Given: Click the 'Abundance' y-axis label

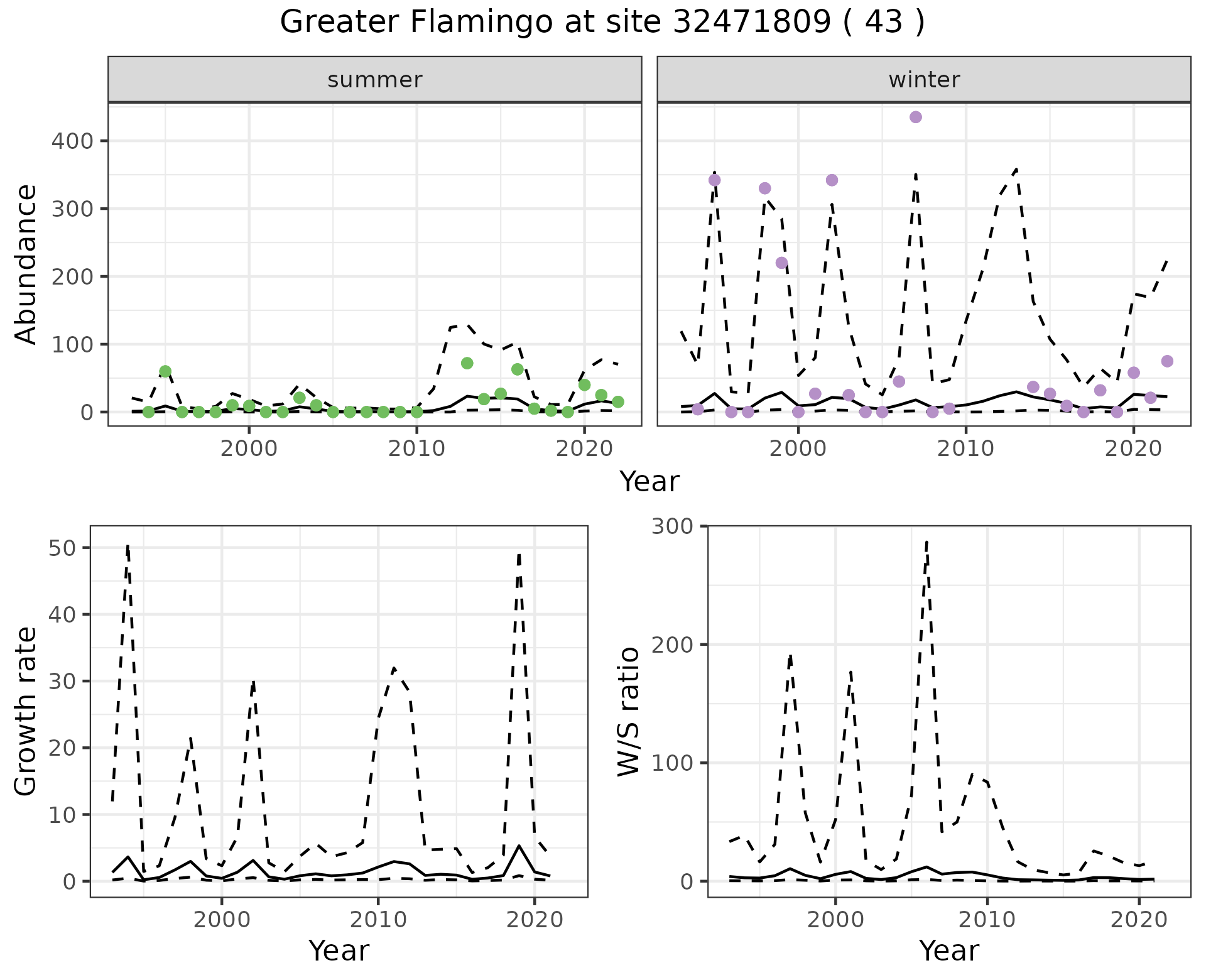Looking at the screenshot, I should 26,264.
